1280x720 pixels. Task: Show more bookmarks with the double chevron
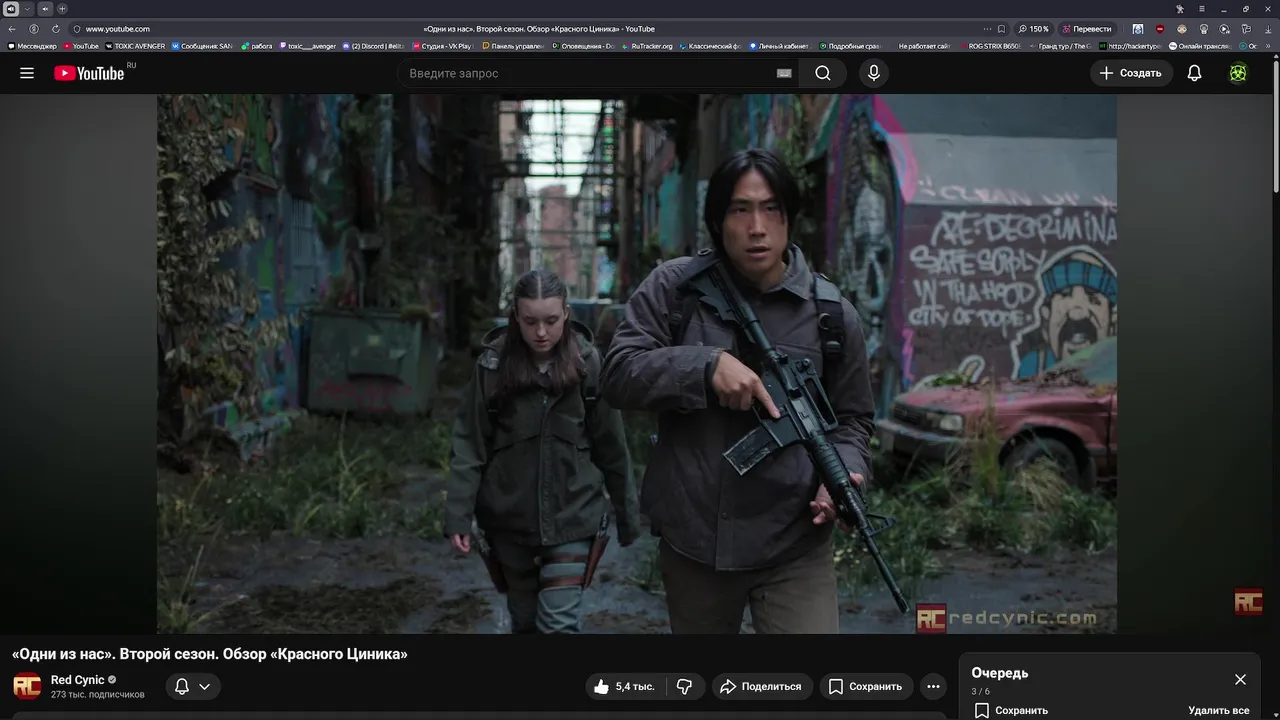1268,46
